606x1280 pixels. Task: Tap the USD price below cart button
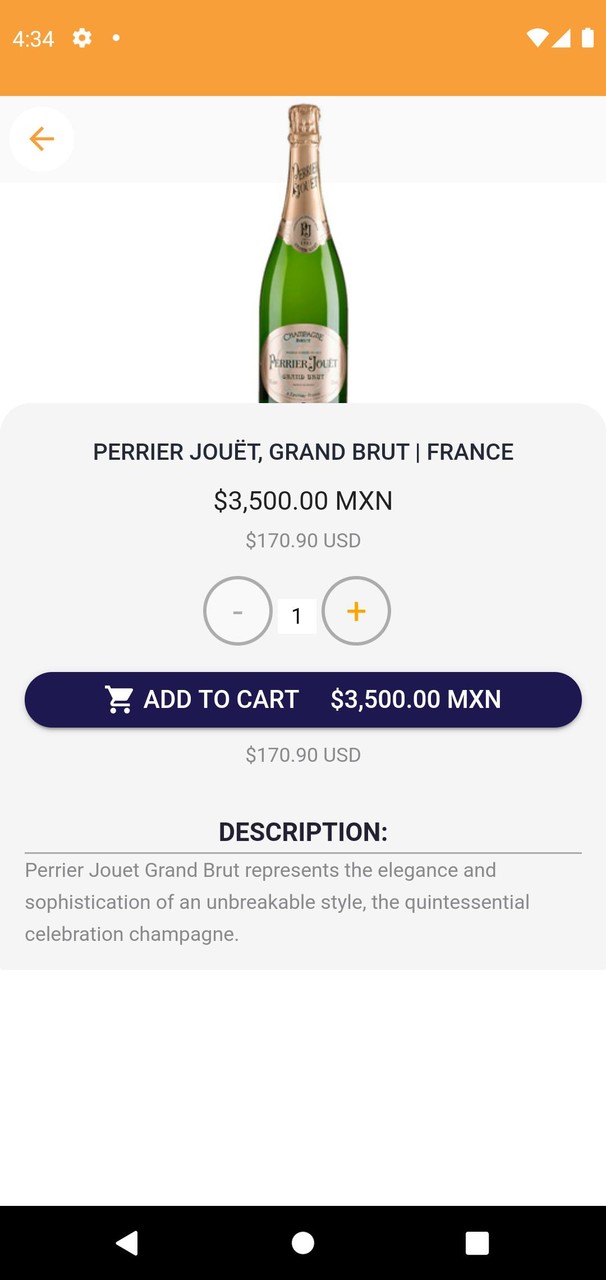point(303,755)
